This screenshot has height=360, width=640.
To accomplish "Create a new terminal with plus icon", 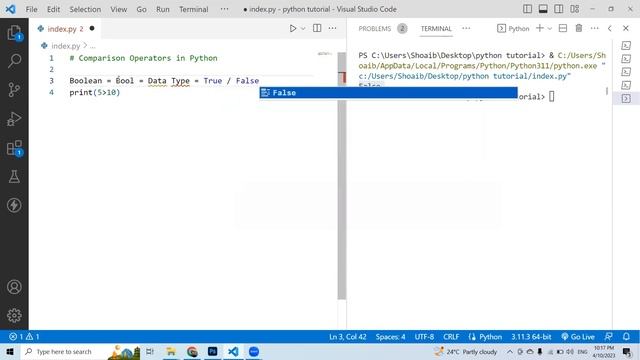I will [540, 28].
